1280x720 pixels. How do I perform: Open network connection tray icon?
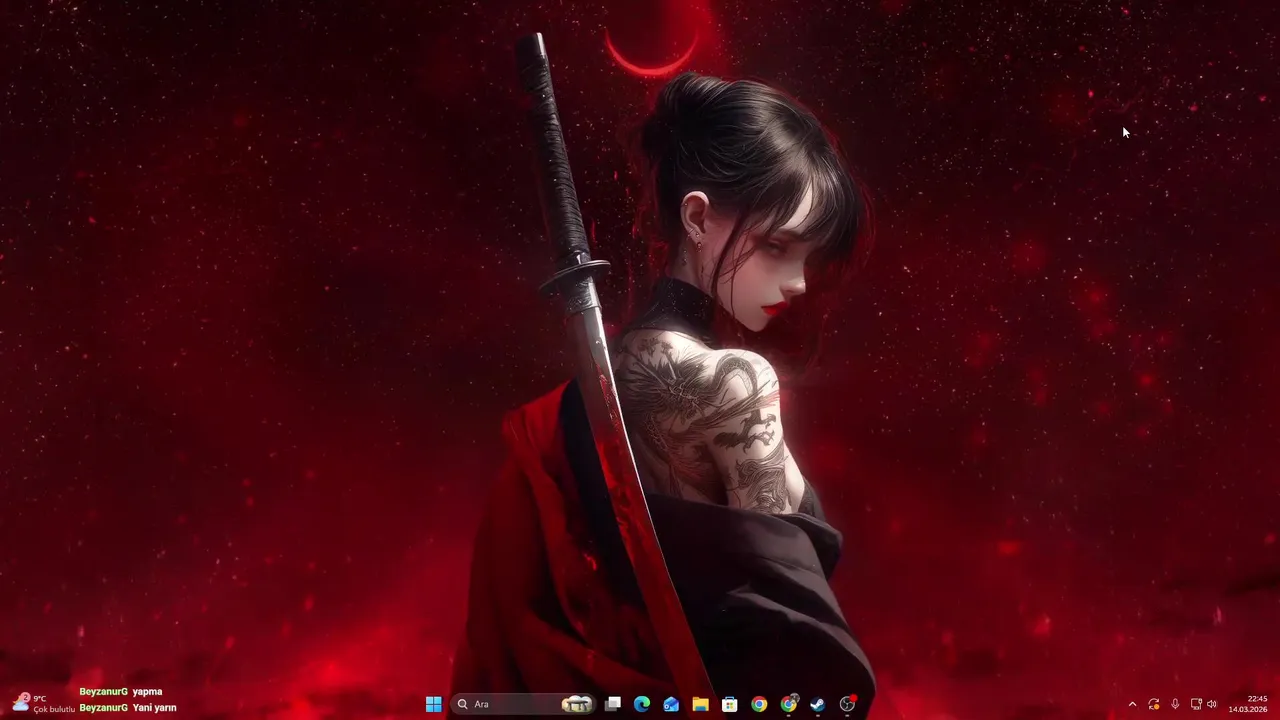tap(1196, 704)
